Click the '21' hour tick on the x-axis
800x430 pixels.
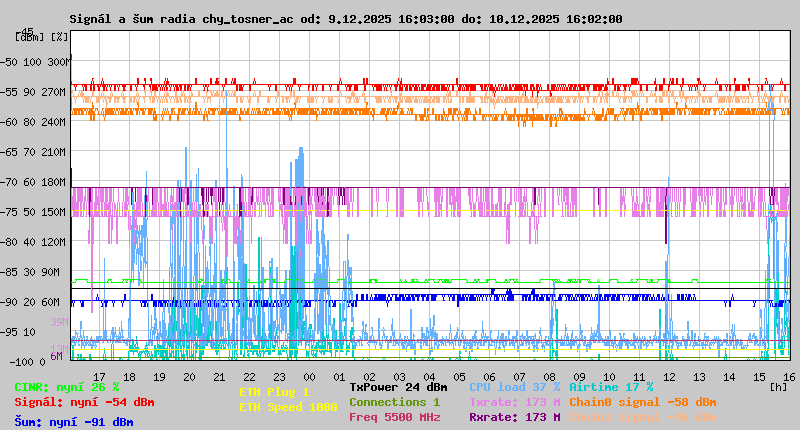[219, 377]
